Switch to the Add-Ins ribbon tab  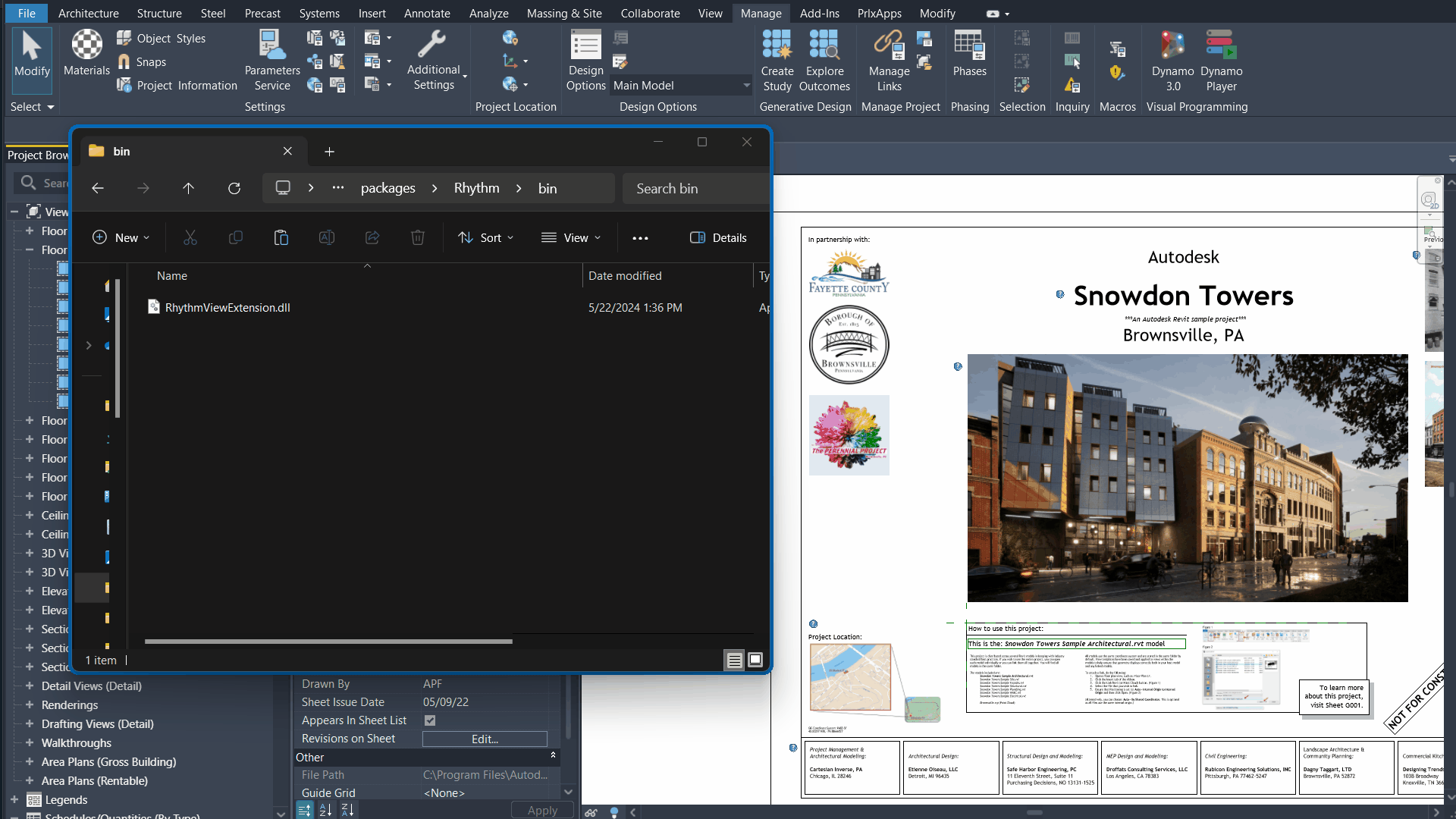coord(819,13)
